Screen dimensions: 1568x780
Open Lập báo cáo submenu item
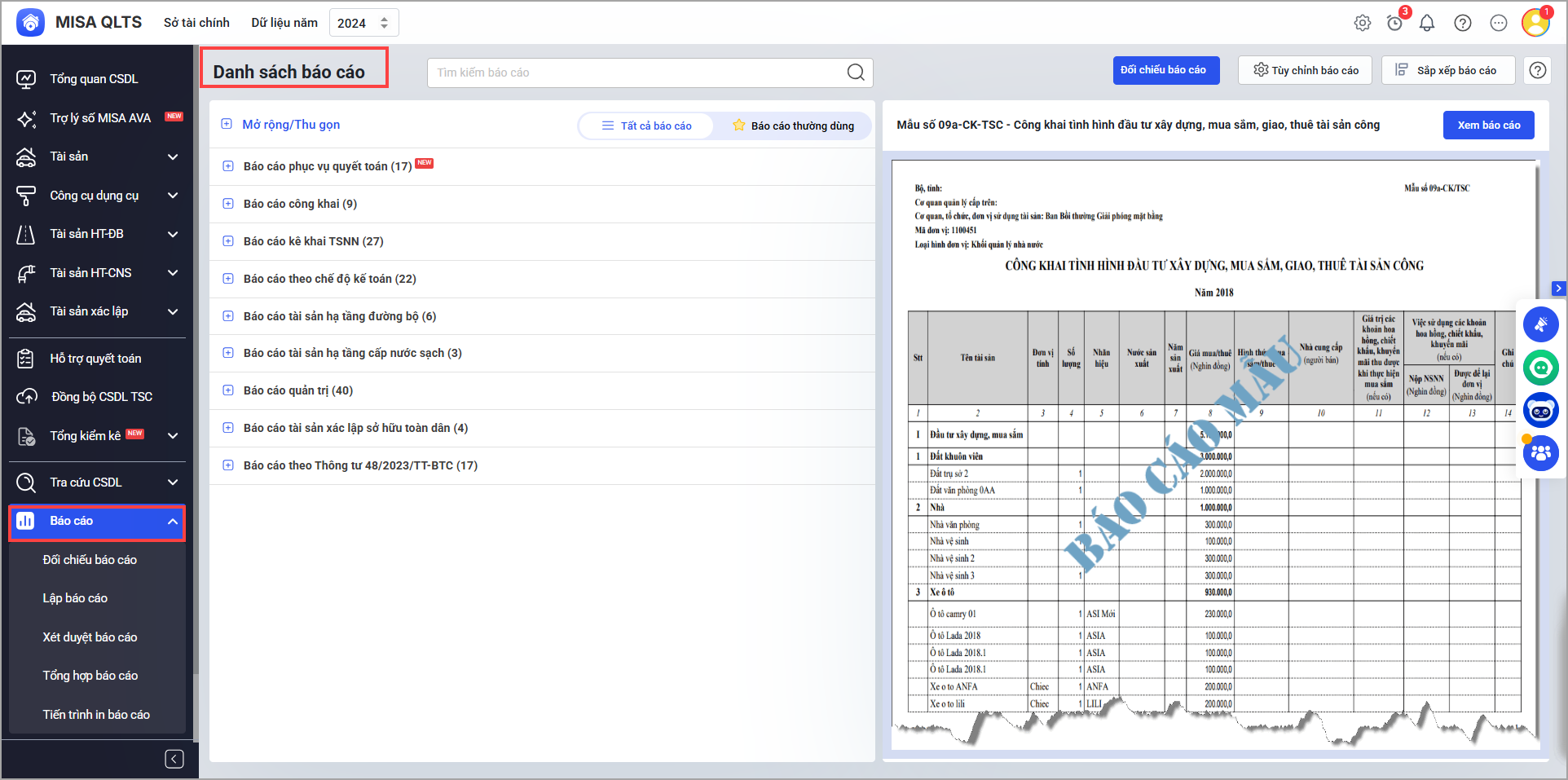[x=75, y=598]
